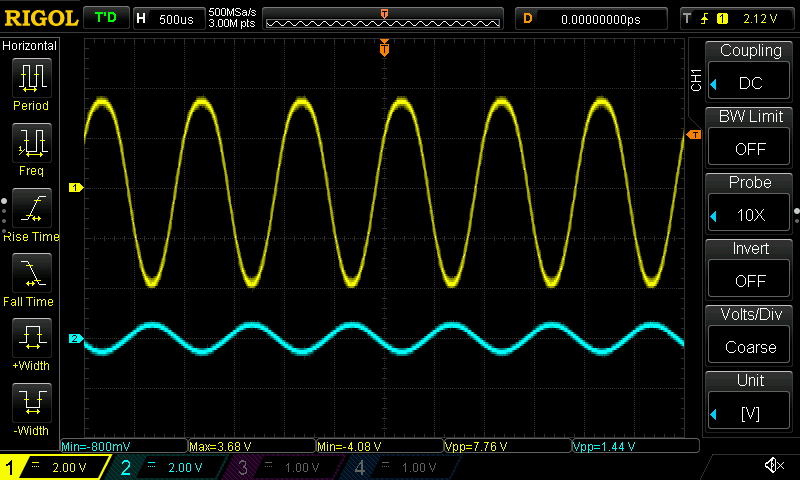This screenshot has width=800, height=480.
Task: Click the trigger level 2.12 V readout
Action: 760,19
